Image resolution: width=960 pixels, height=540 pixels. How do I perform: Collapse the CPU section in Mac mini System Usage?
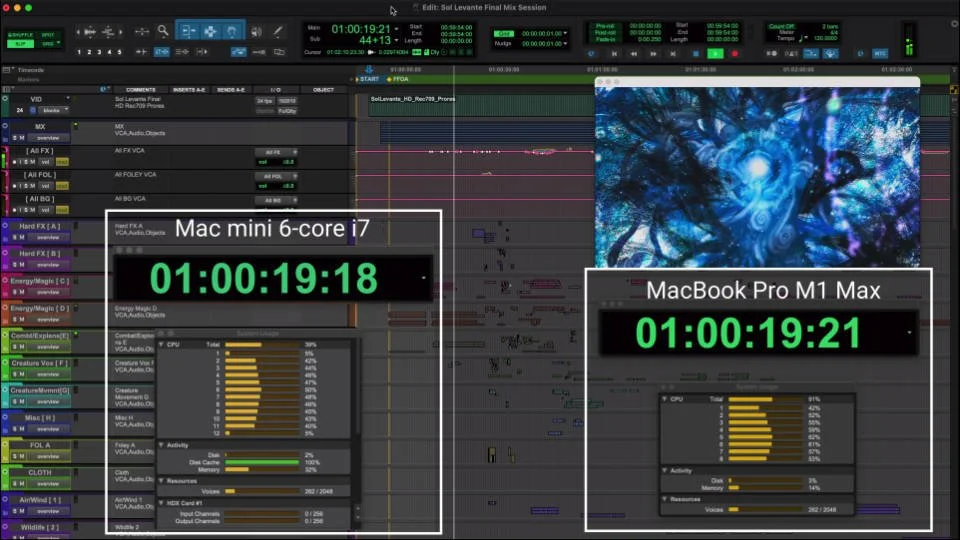tap(162, 345)
